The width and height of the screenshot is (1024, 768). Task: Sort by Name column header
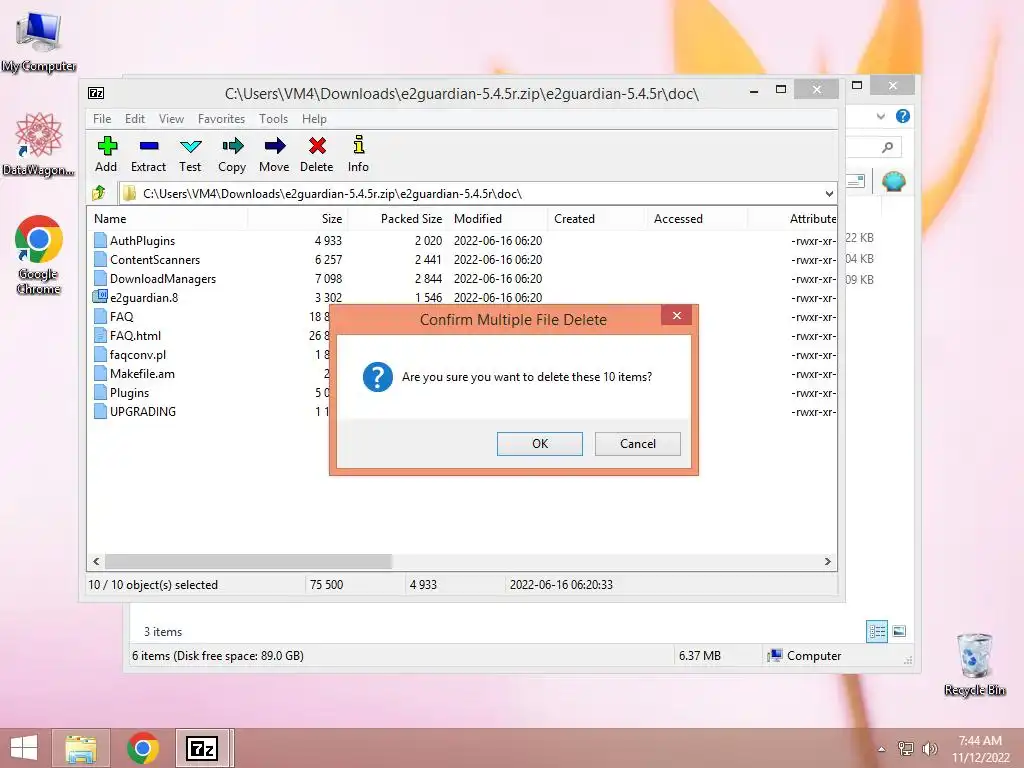click(x=167, y=219)
